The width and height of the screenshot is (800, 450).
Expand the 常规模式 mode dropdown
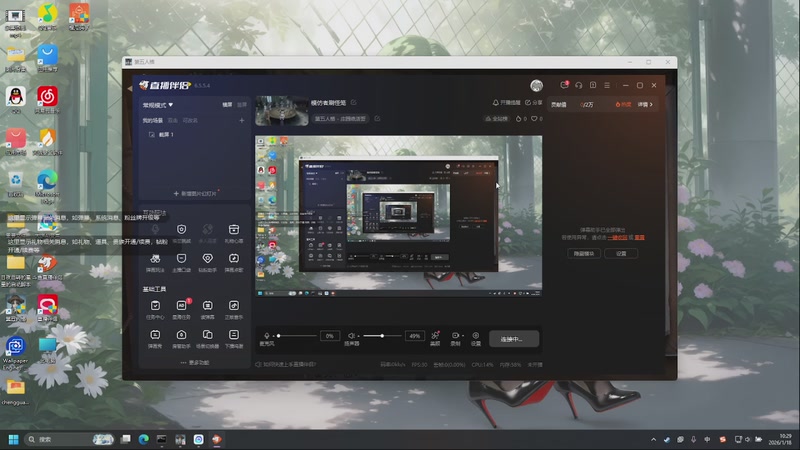pyautogui.click(x=158, y=105)
